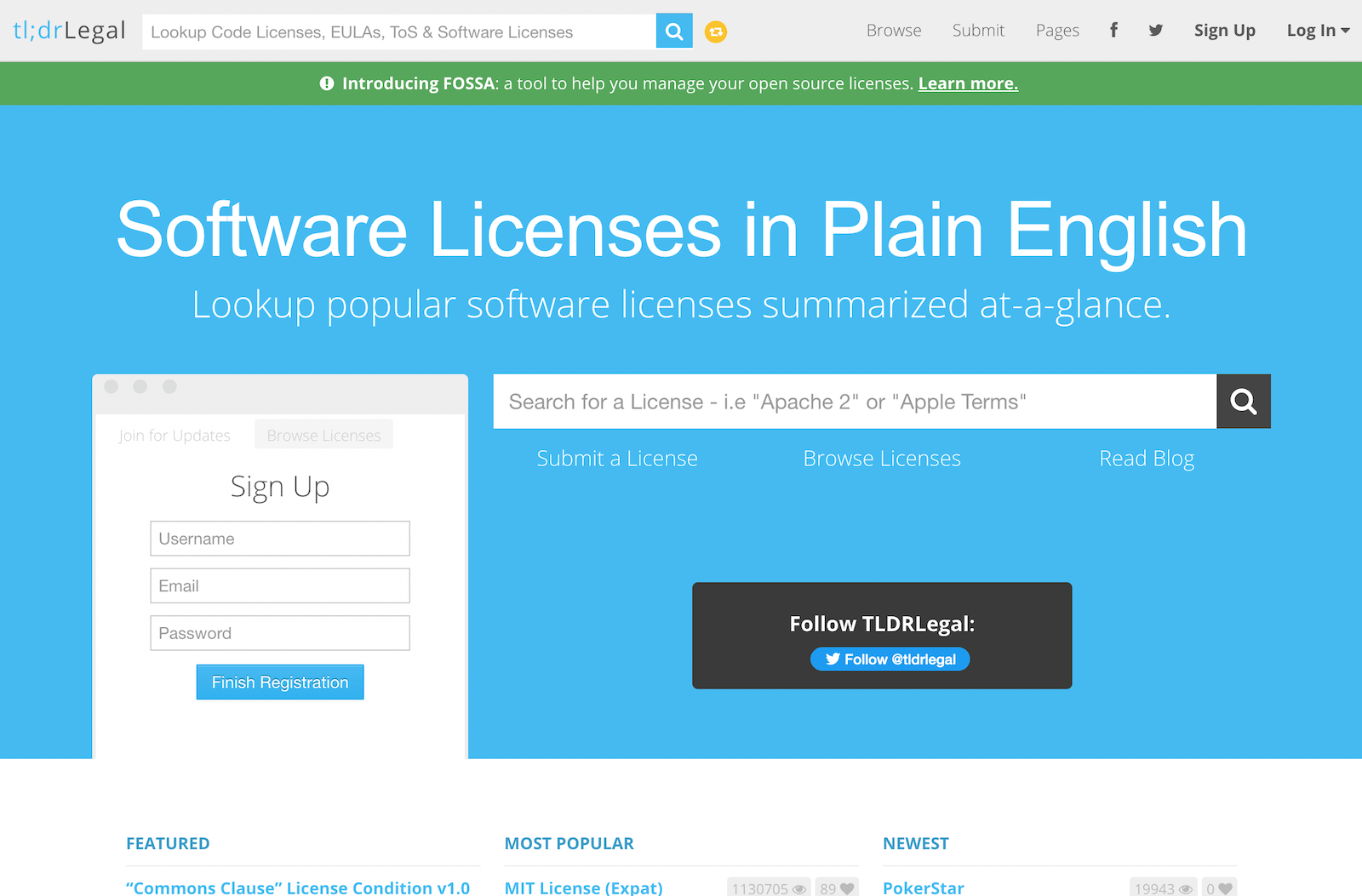This screenshot has height=896, width=1362.
Task: Click the heart badge showing 0 likes
Action: [x=1219, y=887]
